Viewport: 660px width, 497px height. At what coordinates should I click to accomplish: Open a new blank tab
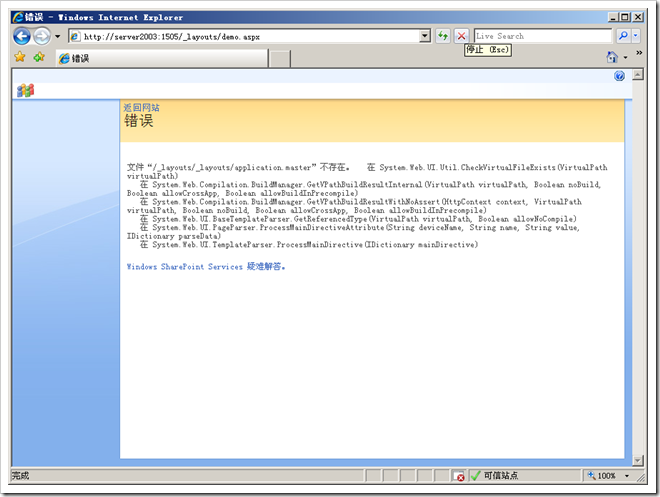pyautogui.click(x=279, y=59)
